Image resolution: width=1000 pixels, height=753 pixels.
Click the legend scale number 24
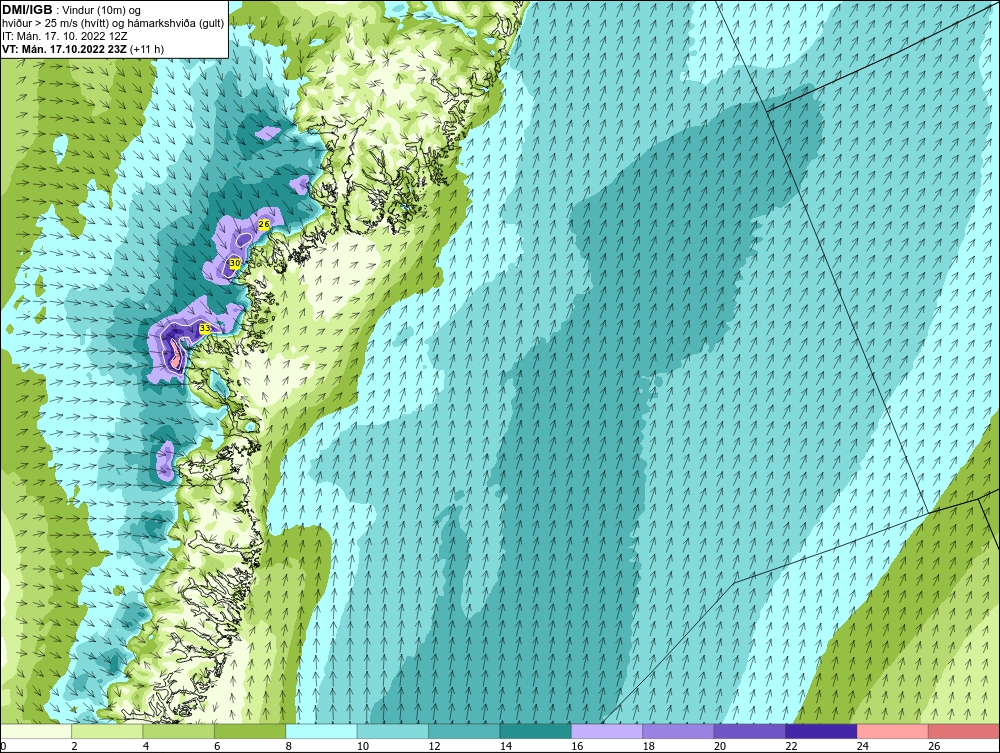pos(863,746)
